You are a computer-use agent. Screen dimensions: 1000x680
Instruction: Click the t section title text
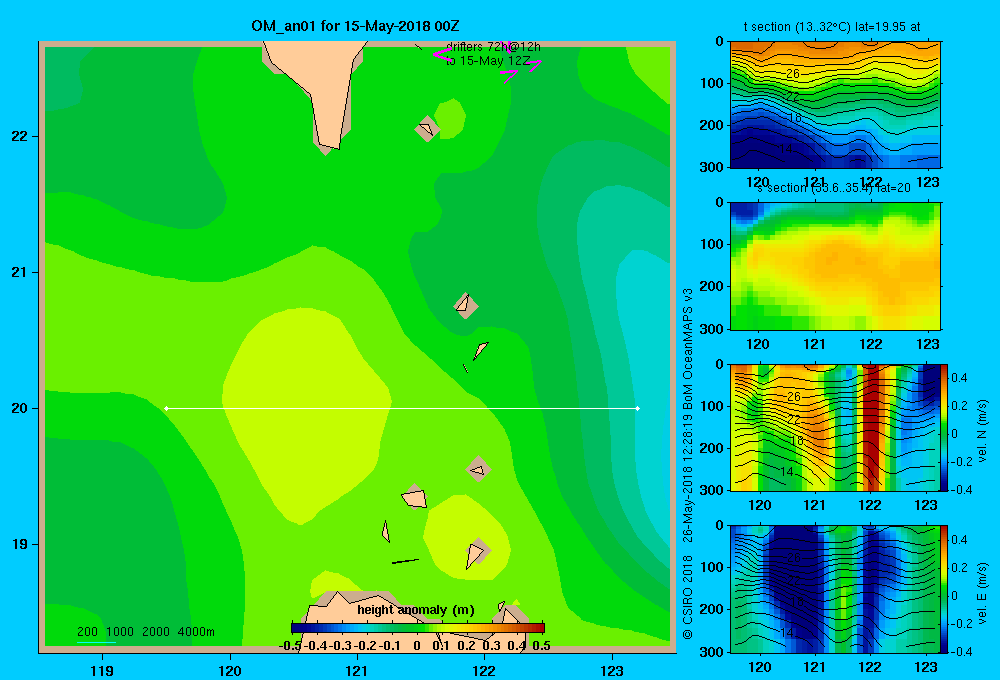832,27
